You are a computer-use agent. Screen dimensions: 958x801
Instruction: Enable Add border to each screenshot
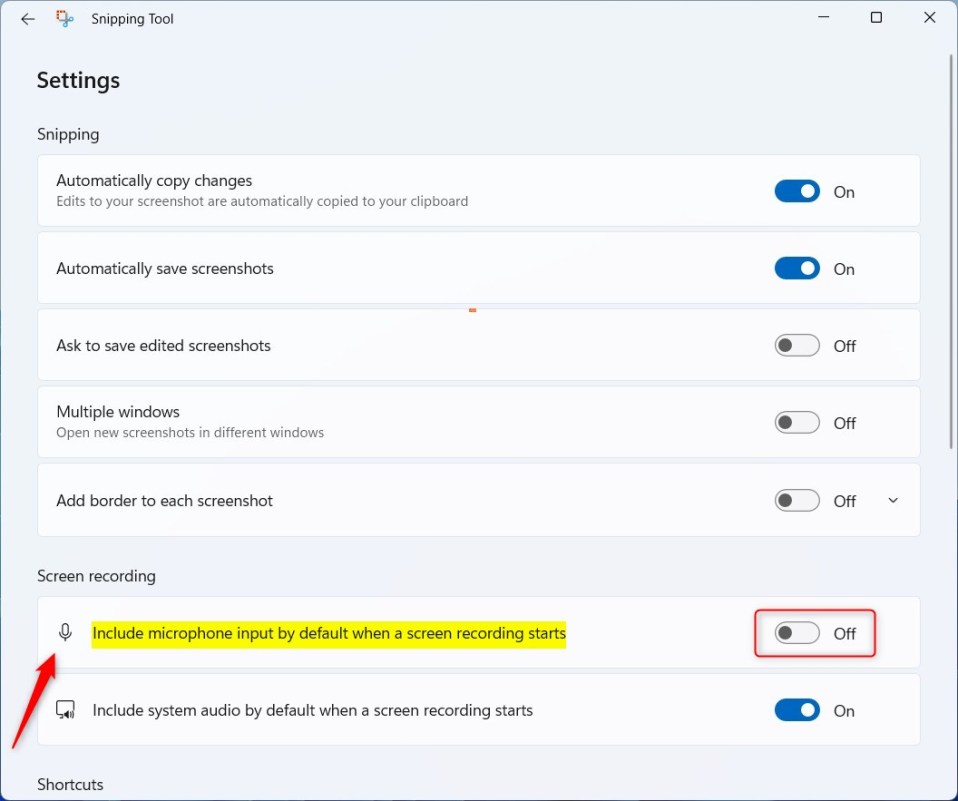(x=797, y=500)
